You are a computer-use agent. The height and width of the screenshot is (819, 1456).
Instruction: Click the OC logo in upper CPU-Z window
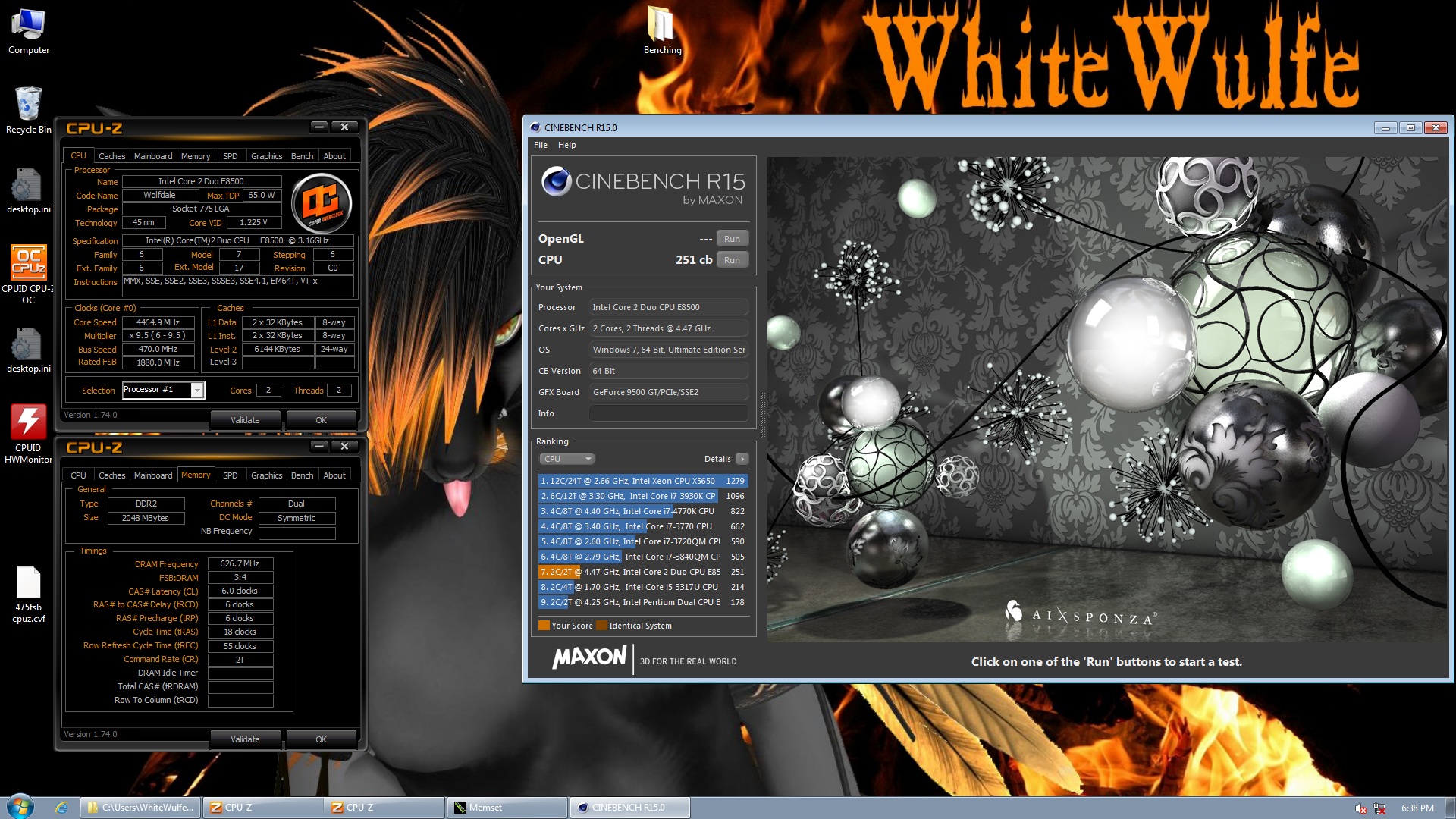[322, 203]
